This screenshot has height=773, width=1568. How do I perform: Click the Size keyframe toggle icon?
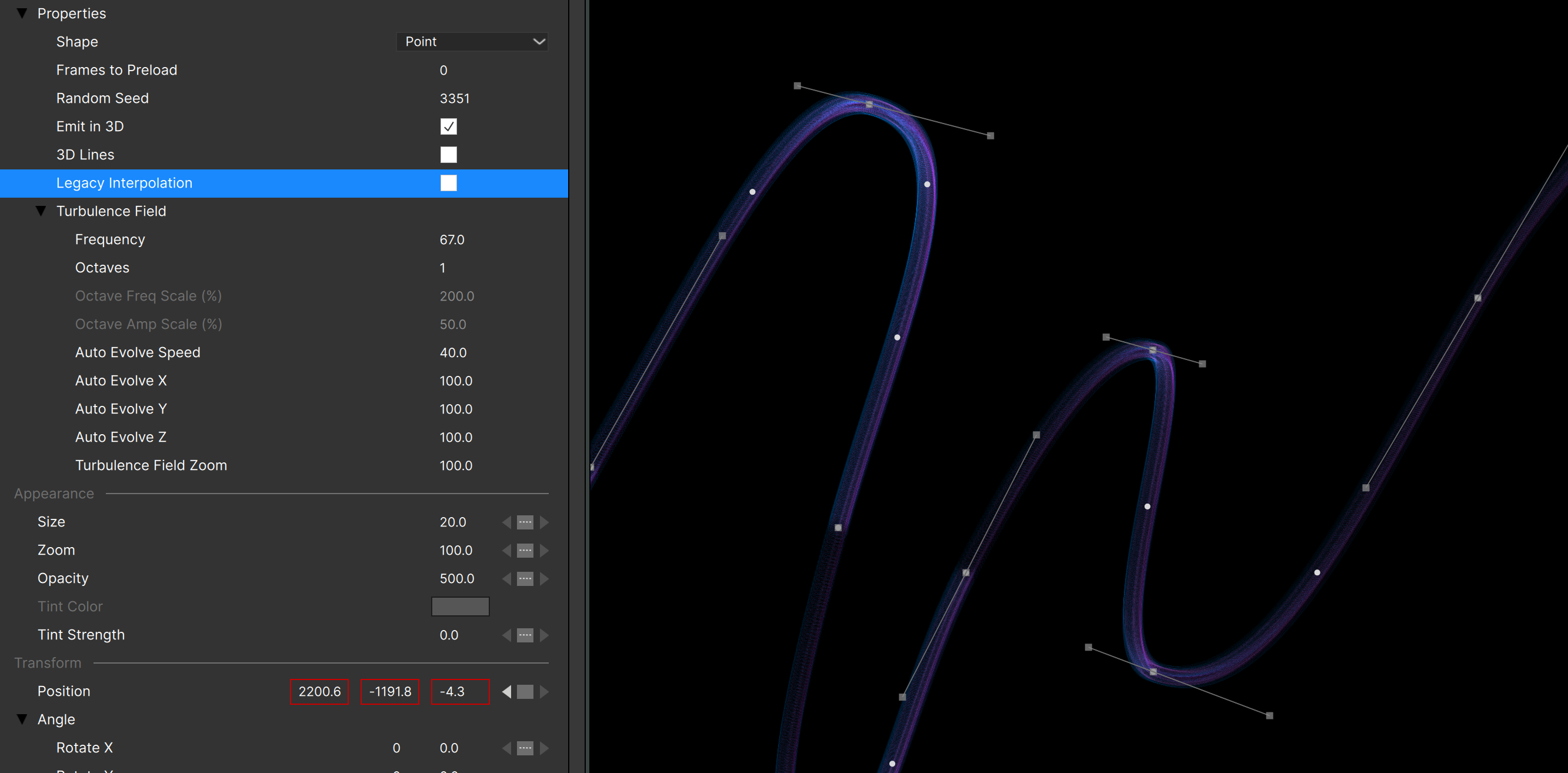click(525, 522)
